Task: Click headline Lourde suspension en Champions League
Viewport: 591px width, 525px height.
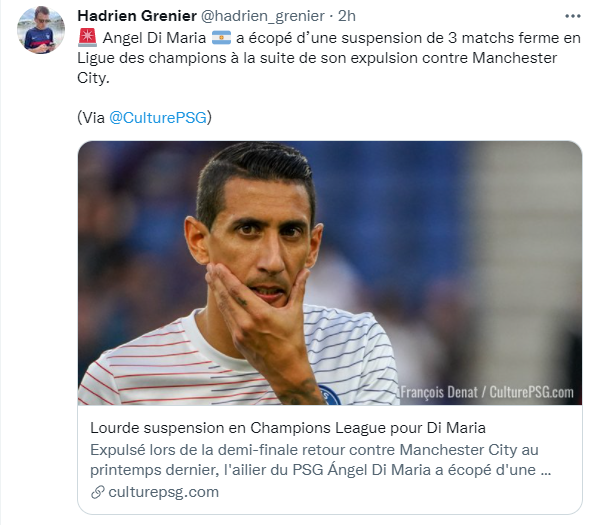Action: [x=288, y=428]
